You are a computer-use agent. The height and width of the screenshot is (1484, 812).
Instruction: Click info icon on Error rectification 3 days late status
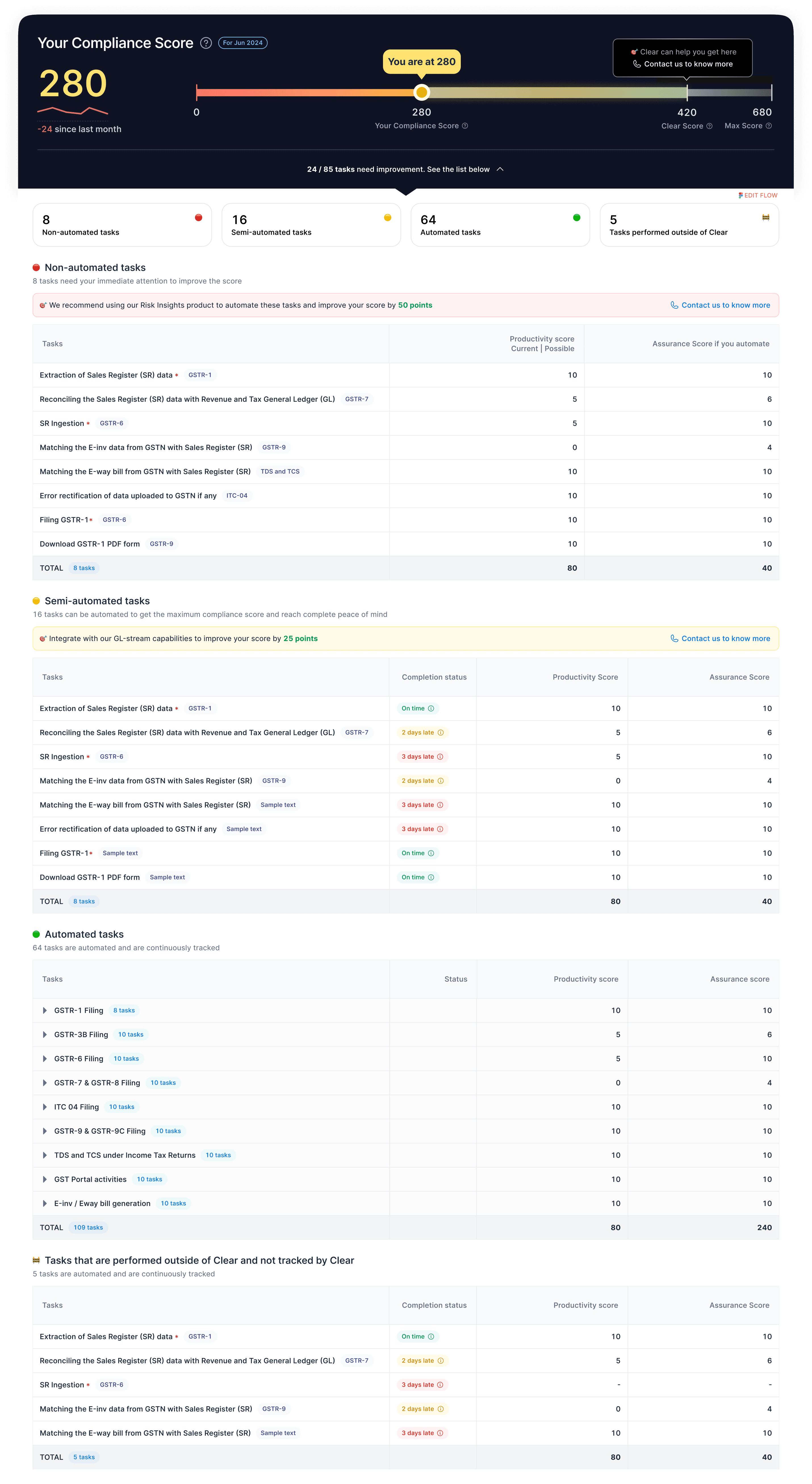point(440,830)
